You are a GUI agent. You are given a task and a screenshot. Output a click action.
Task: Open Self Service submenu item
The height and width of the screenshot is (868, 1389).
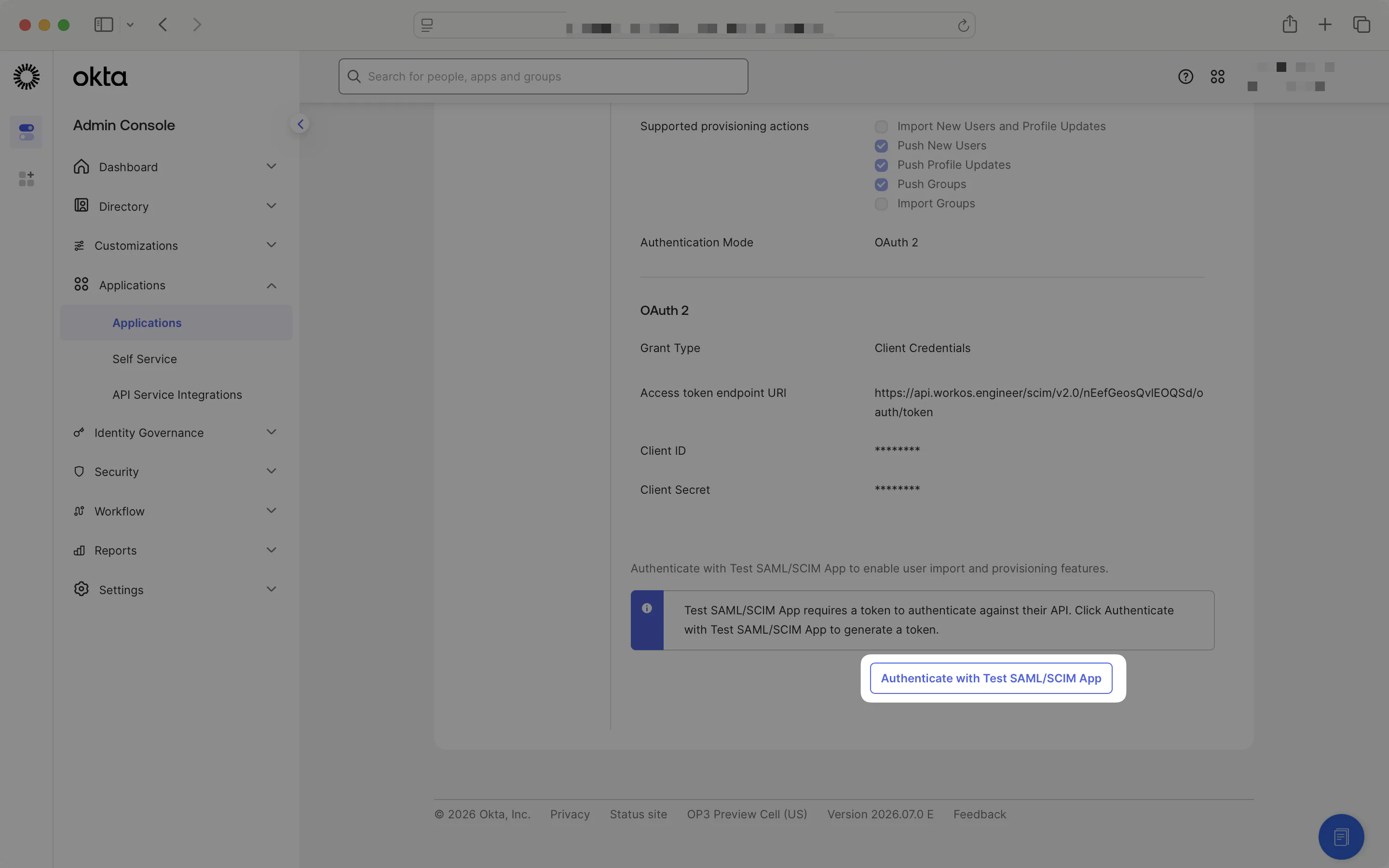(145, 359)
